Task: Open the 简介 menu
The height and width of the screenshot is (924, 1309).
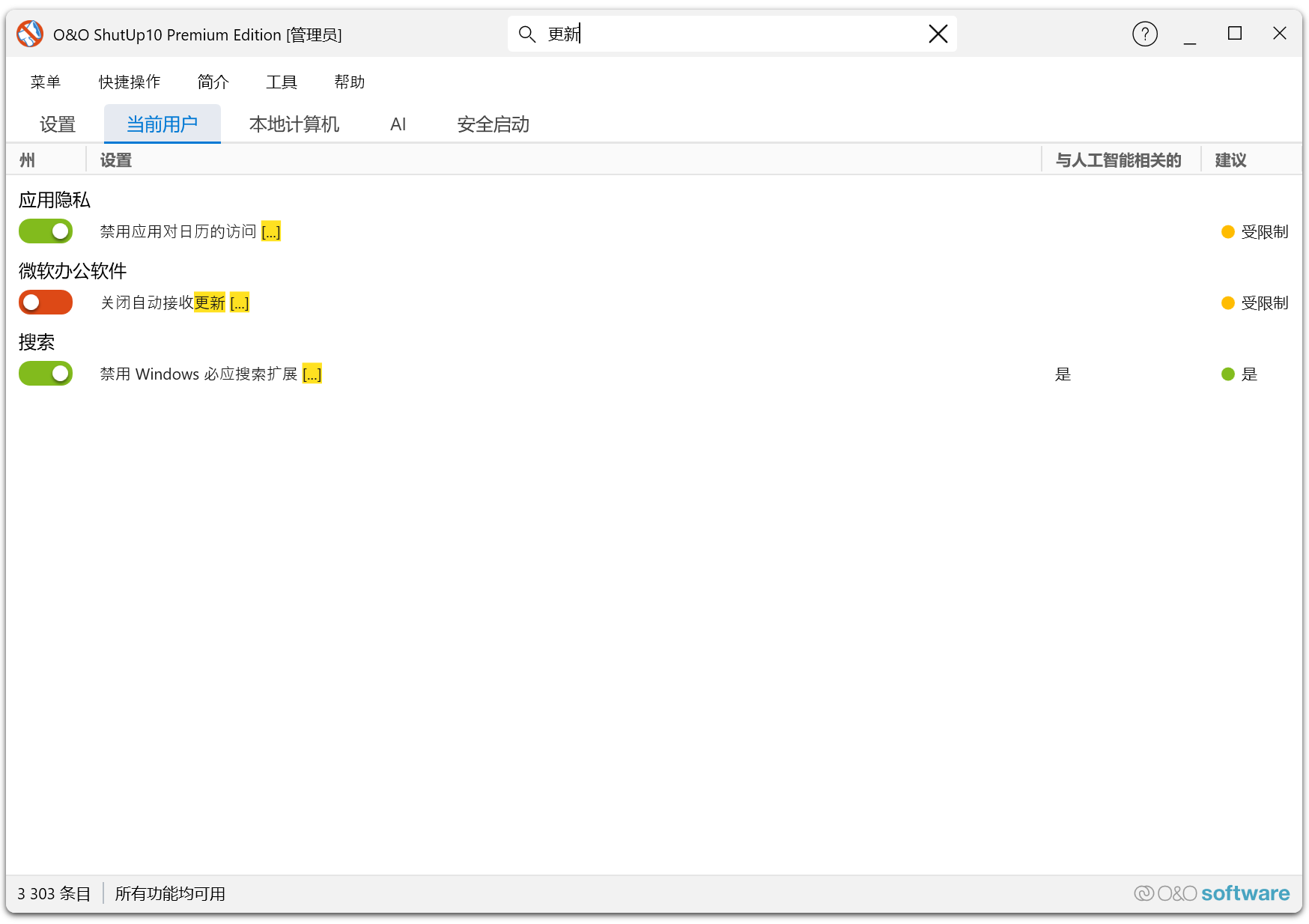Action: pos(213,82)
